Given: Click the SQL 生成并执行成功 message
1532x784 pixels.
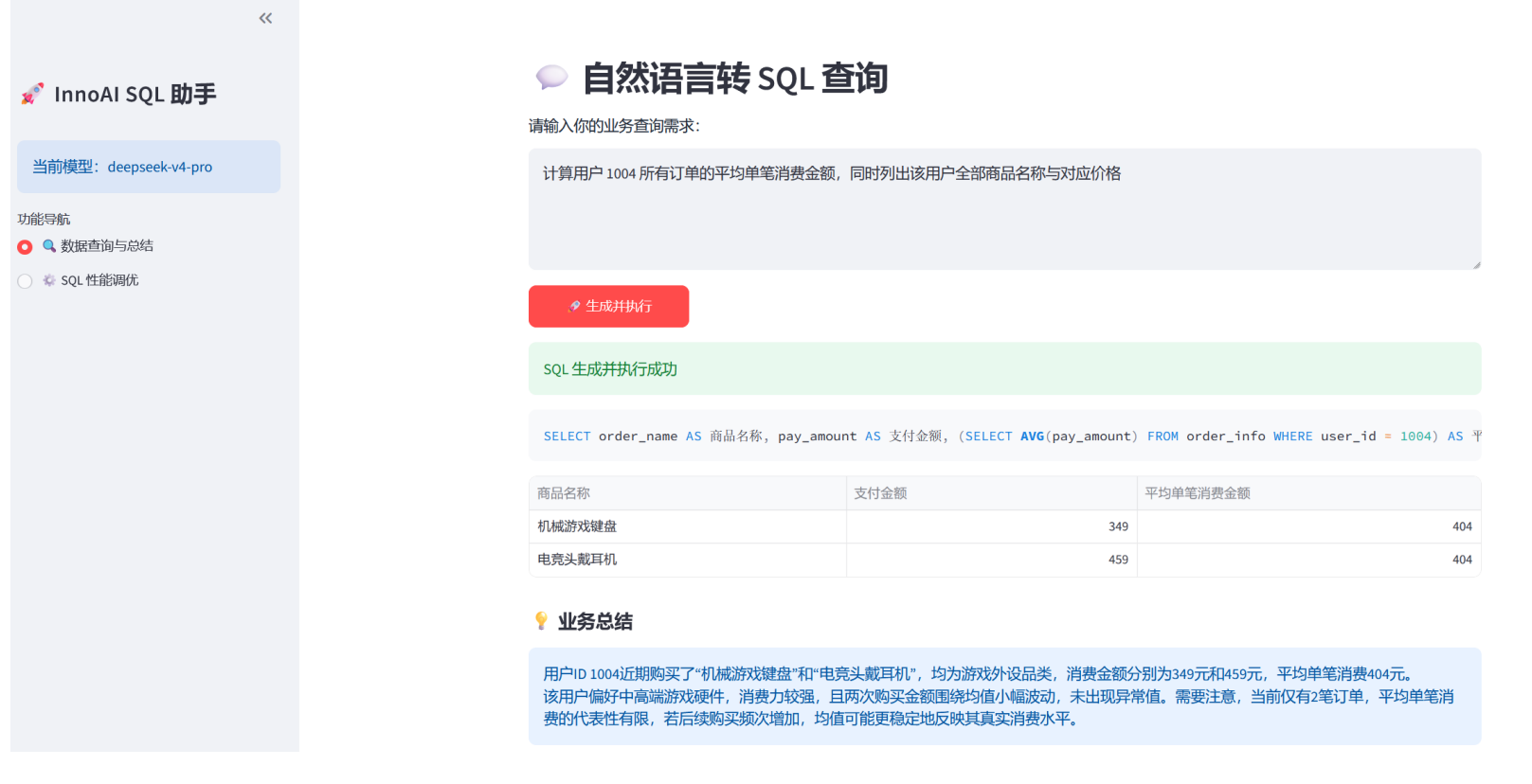Looking at the screenshot, I should [1004, 368].
